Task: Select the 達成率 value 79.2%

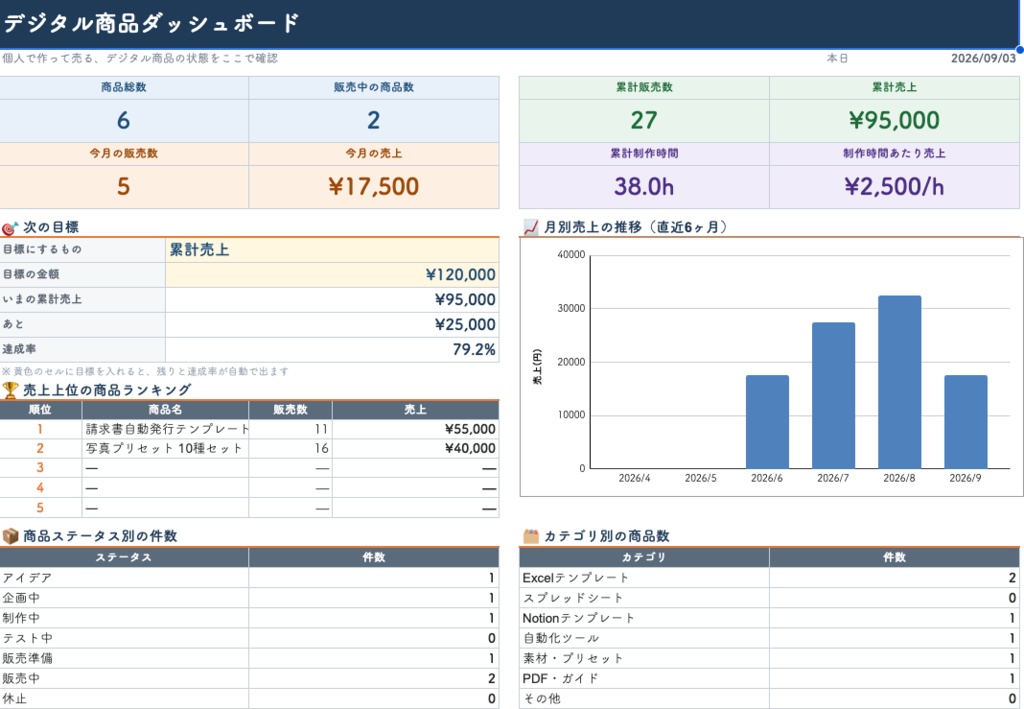Action: tap(332, 349)
